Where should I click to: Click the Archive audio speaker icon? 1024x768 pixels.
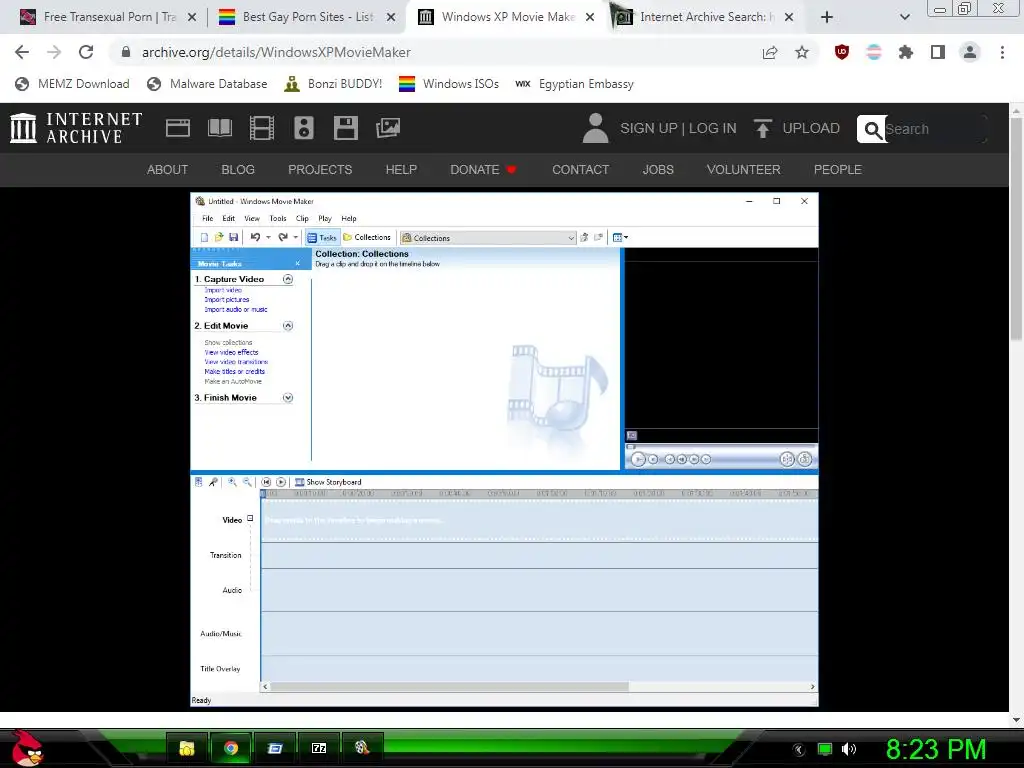coord(304,128)
